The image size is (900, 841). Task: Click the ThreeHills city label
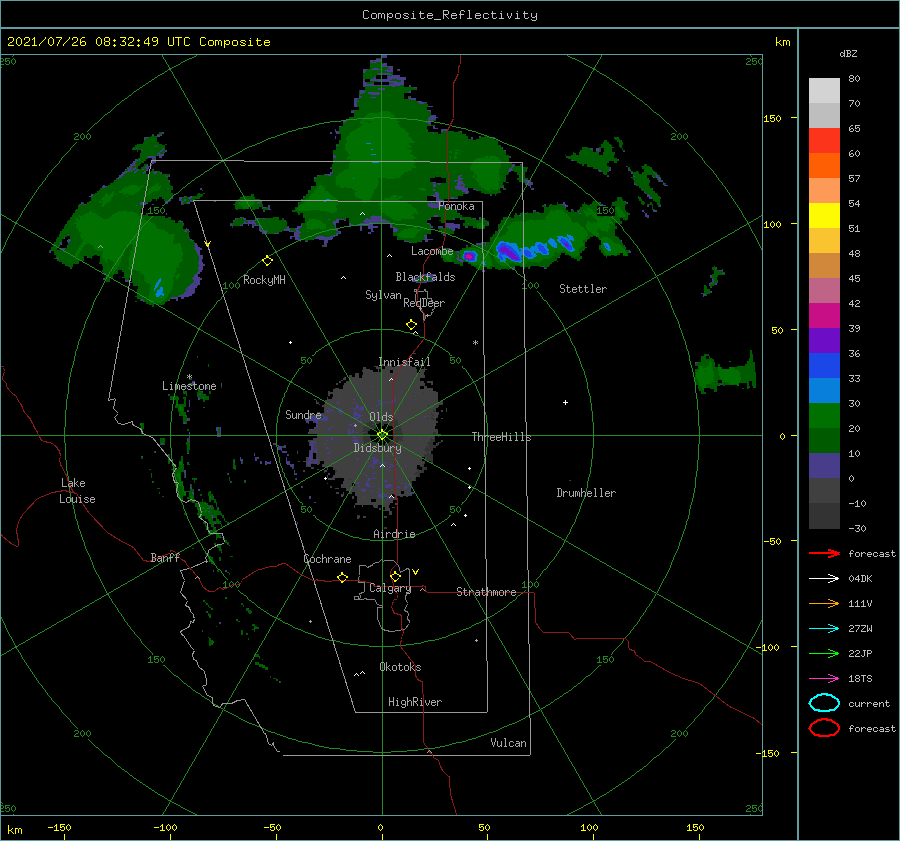(x=501, y=437)
